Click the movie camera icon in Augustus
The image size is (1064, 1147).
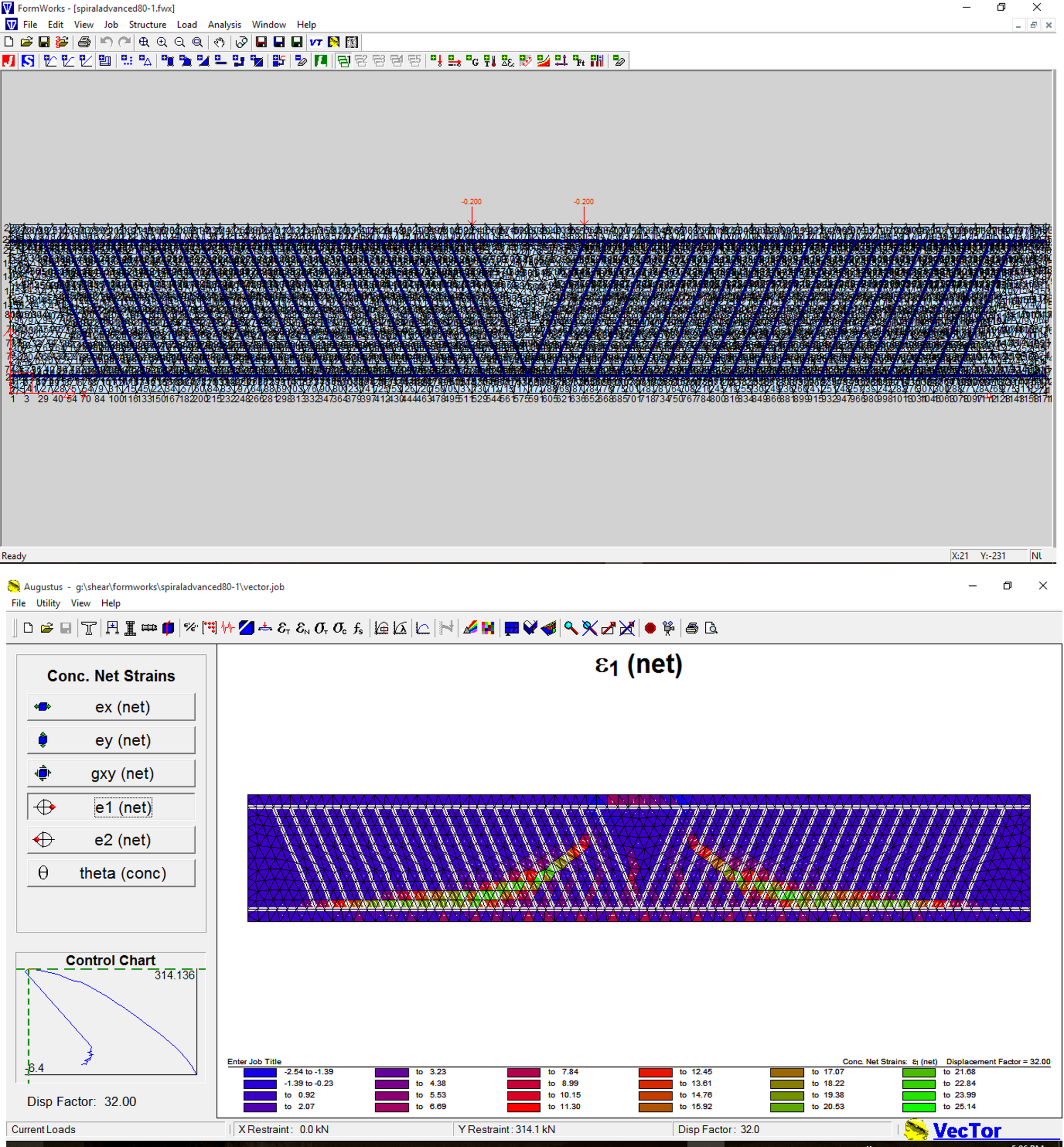point(668,628)
